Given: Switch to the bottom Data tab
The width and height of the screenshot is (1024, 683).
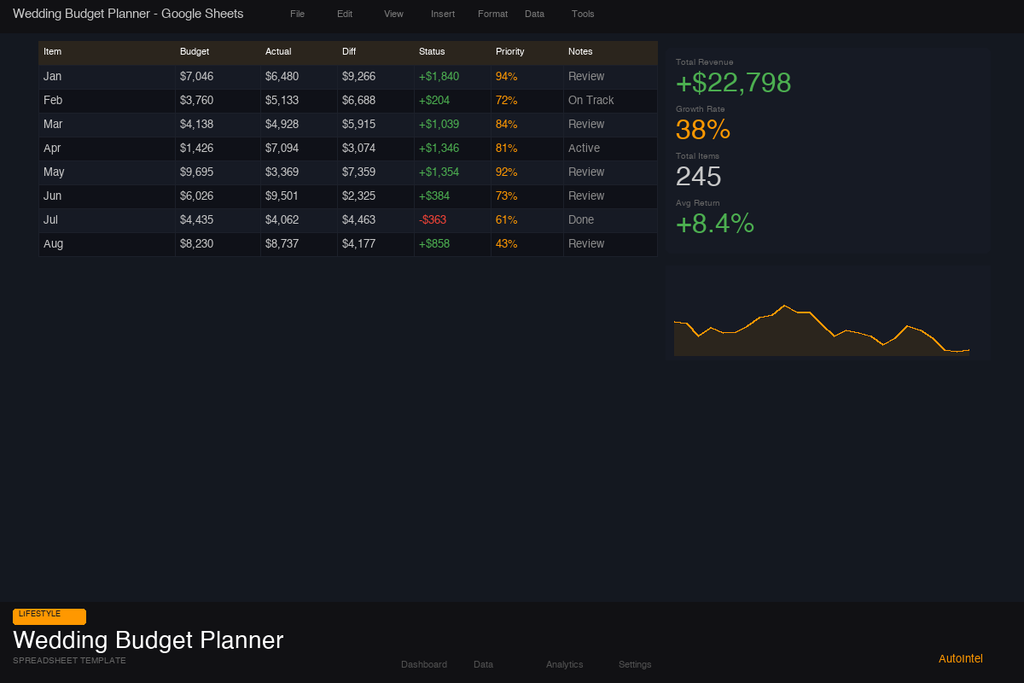Looking at the screenshot, I should 483,664.
